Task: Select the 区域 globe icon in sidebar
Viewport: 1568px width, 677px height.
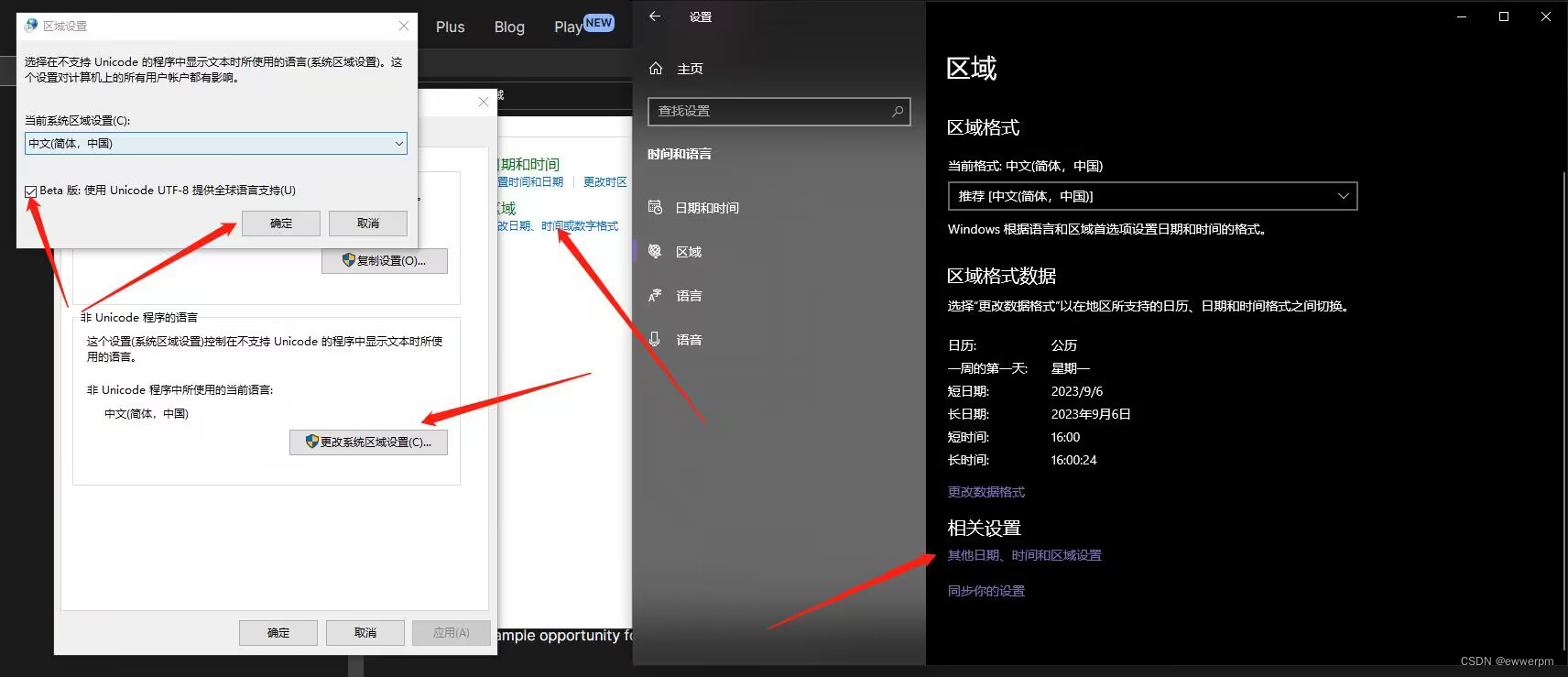Action: pyautogui.click(x=655, y=251)
